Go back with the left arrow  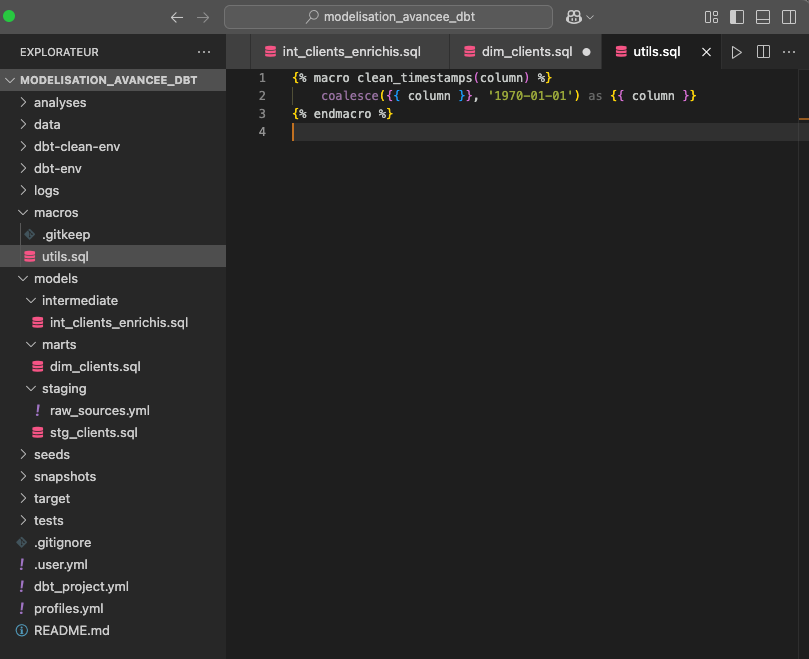(x=176, y=17)
